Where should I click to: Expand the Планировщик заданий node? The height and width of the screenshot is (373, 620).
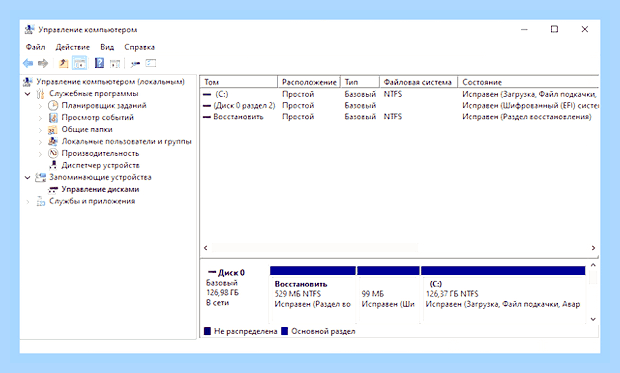point(40,106)
